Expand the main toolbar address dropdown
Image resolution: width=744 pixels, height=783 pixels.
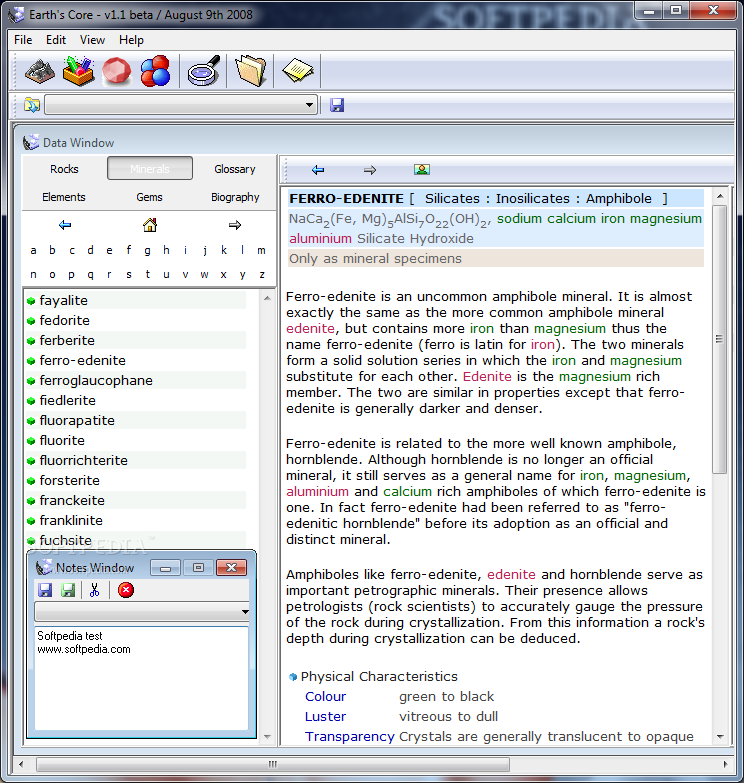pyautogui.click(x=310, y=105)
